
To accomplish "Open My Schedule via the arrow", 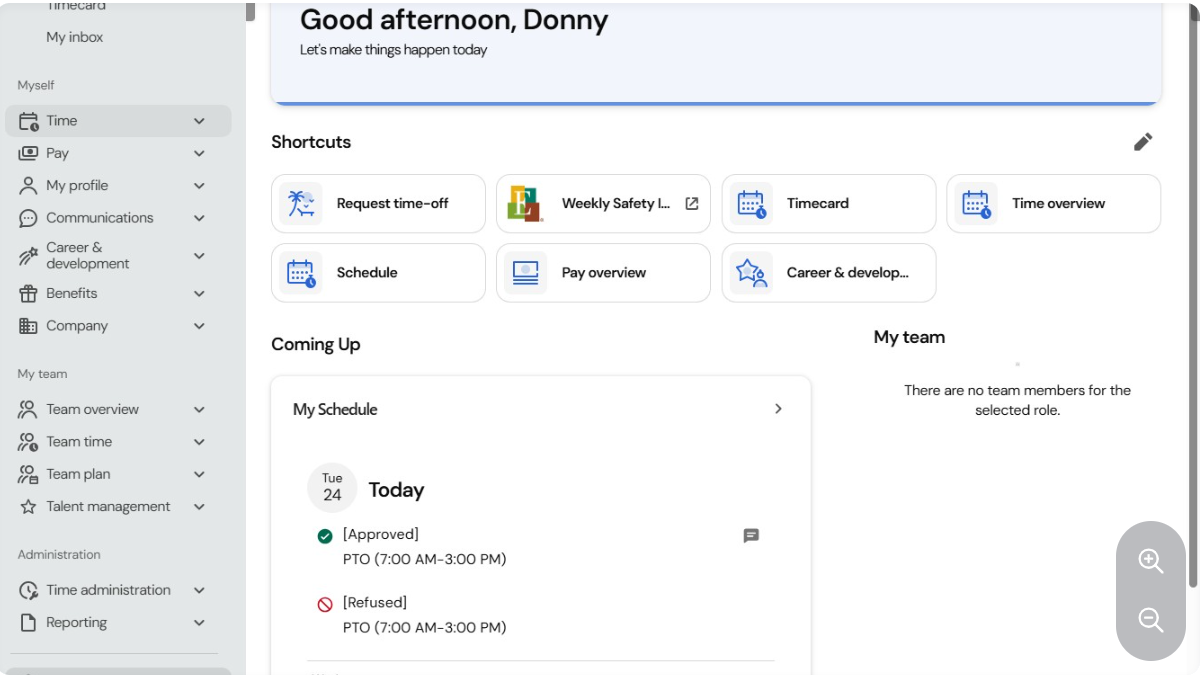I will tap(778, 409).
